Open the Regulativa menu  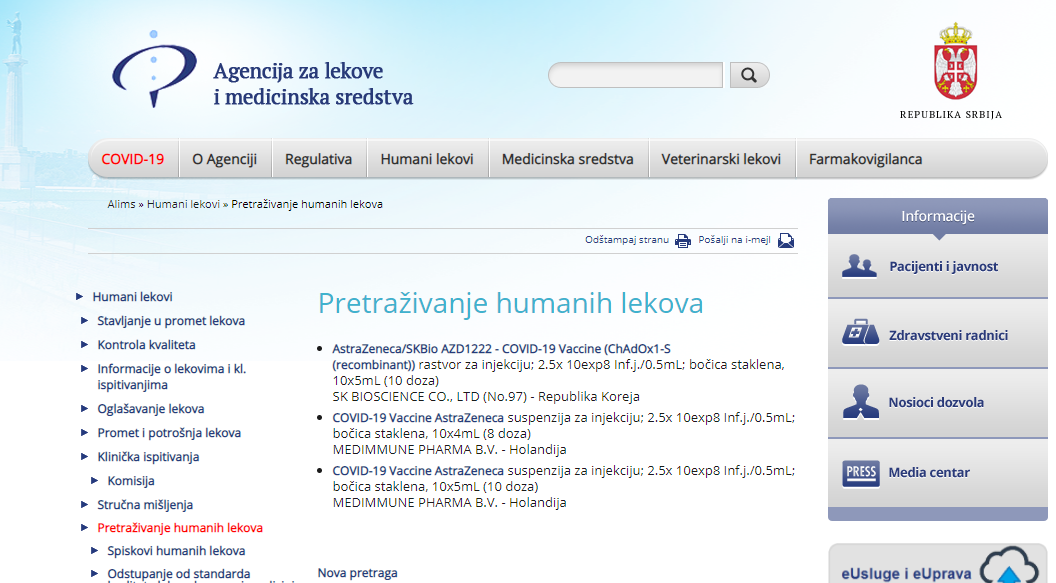point(319,159)
